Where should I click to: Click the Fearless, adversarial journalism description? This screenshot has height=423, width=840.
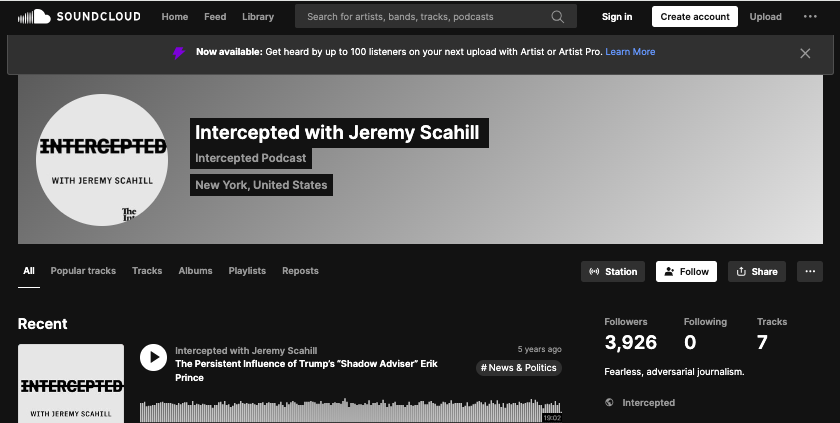[x=674, y=372]
